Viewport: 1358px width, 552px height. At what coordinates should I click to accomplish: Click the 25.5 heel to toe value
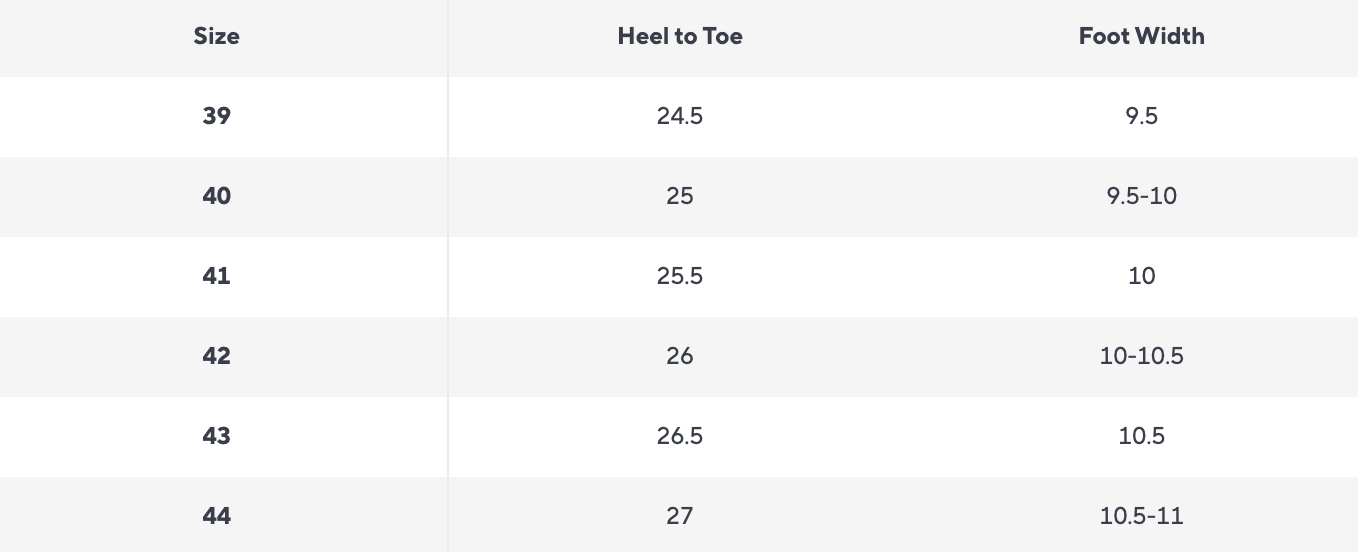coord(680,276)
